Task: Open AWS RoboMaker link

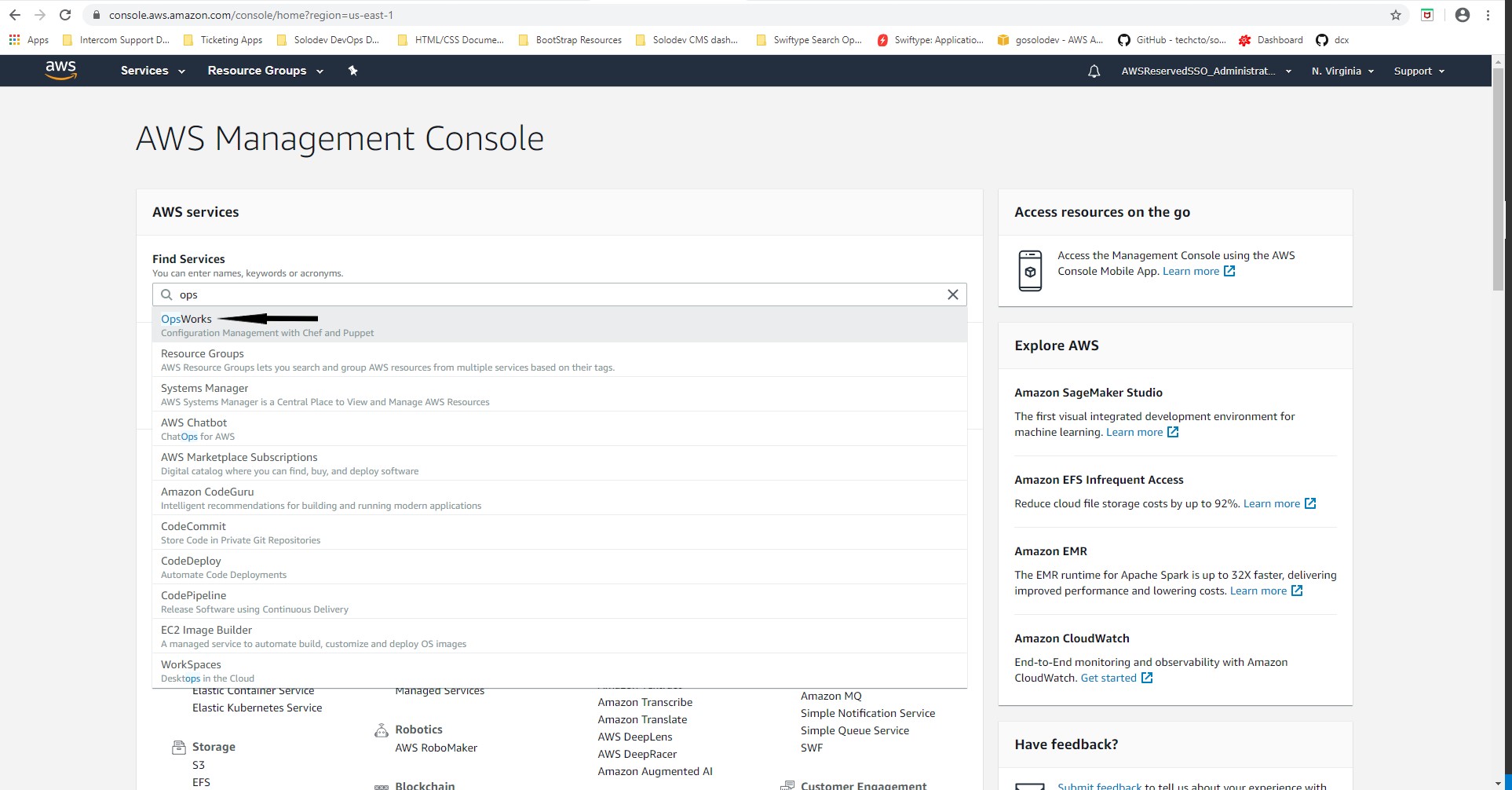Action: pyautogui.click(x=436, y=748)
